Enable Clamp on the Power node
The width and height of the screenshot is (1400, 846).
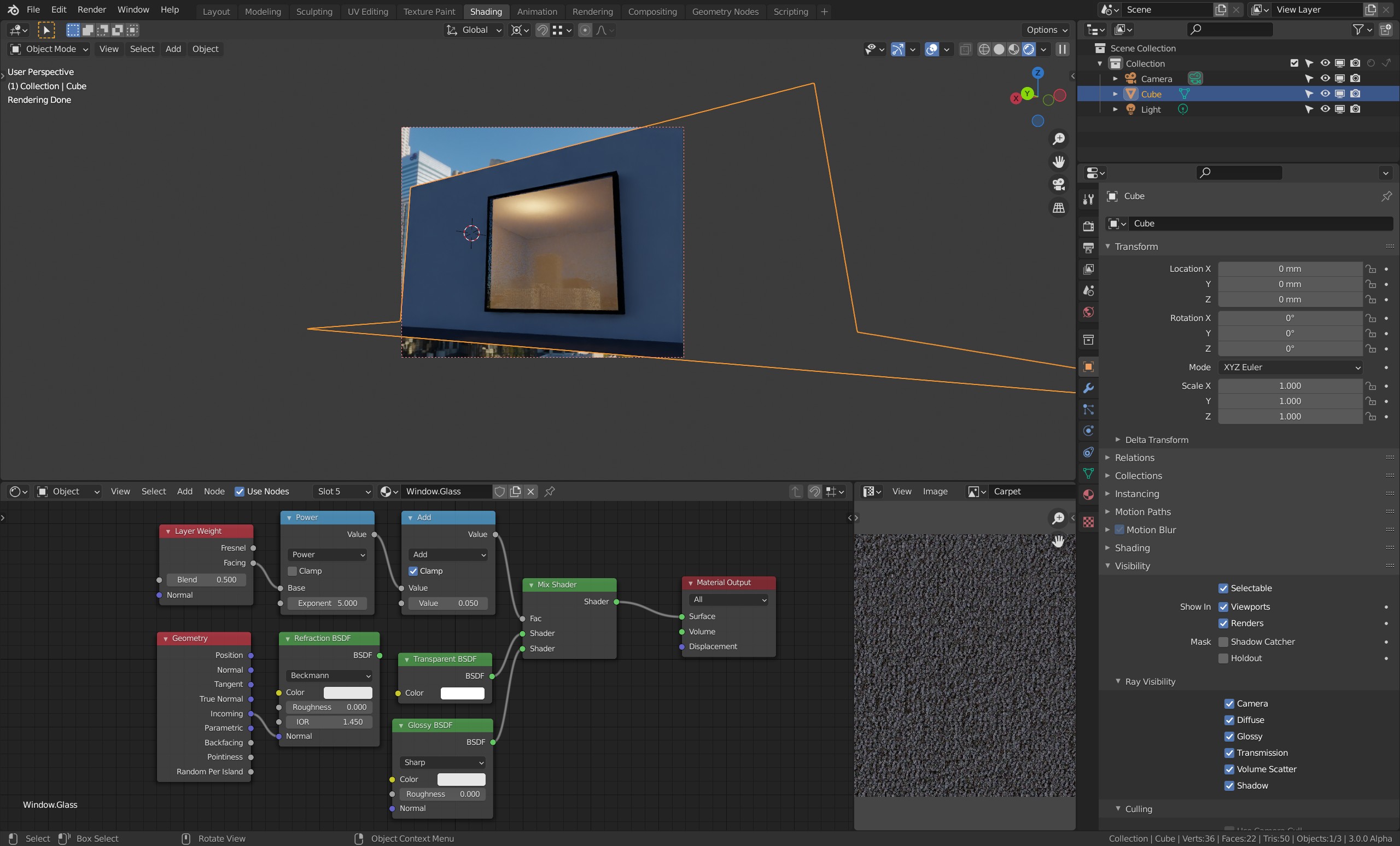click(x=293, y=571)
